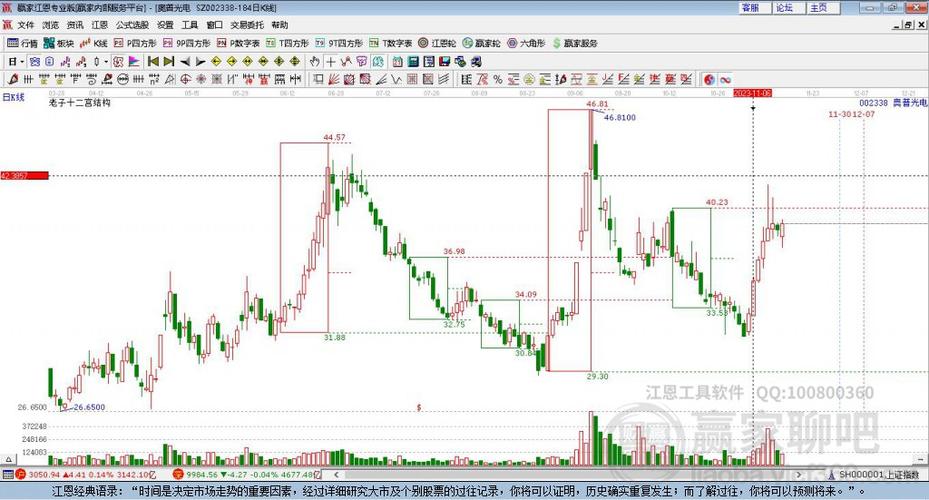
Task: Toggle the crosshair cursor tool
Action: click(331, 62)
